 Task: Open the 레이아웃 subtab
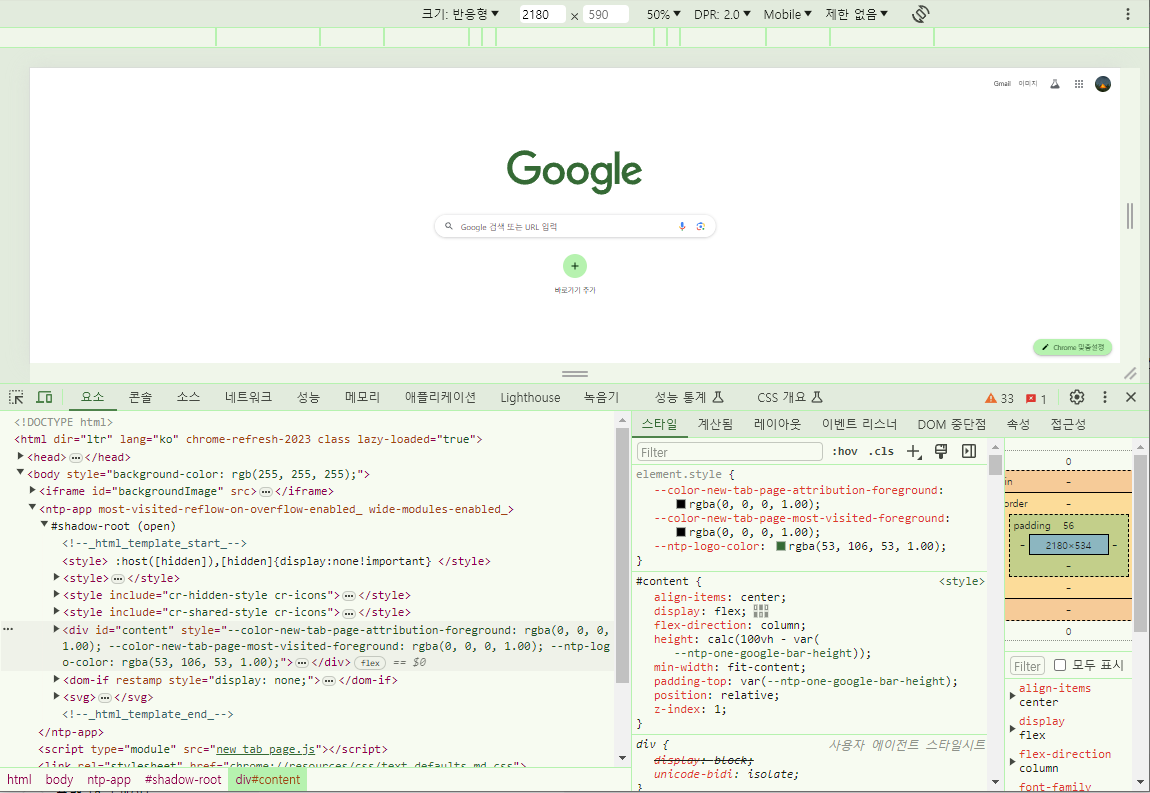[x=777, y=424]
